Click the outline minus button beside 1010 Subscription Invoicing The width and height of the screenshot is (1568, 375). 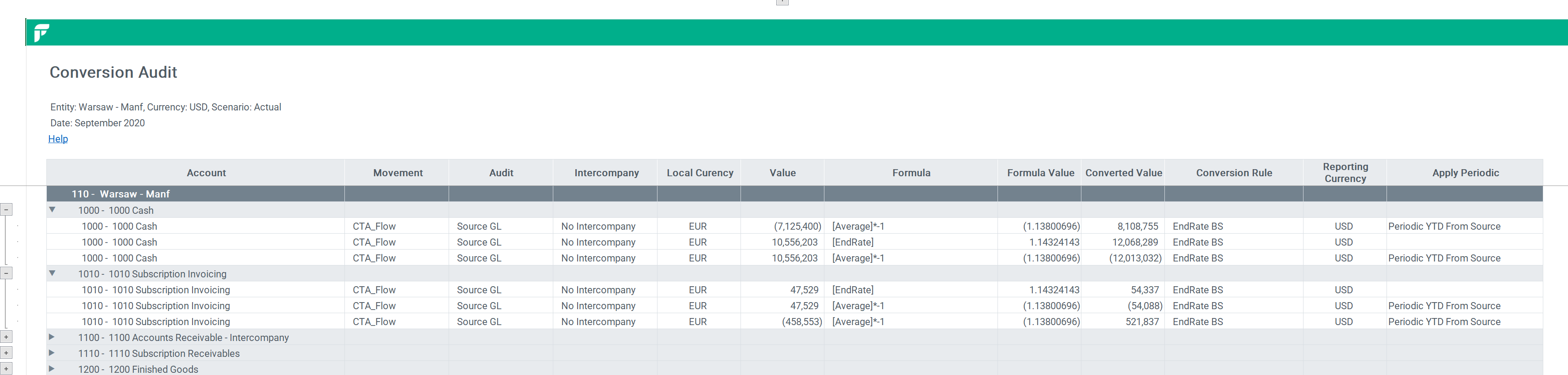tap(6, 273)
